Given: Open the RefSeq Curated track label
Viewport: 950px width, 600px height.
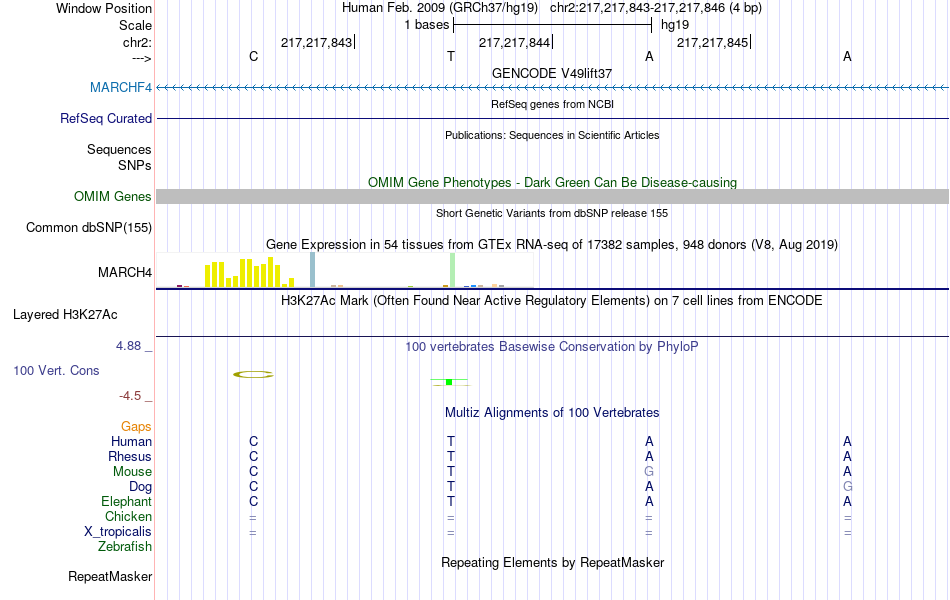Looking at the screenshot, I should [x=106, y=118].
